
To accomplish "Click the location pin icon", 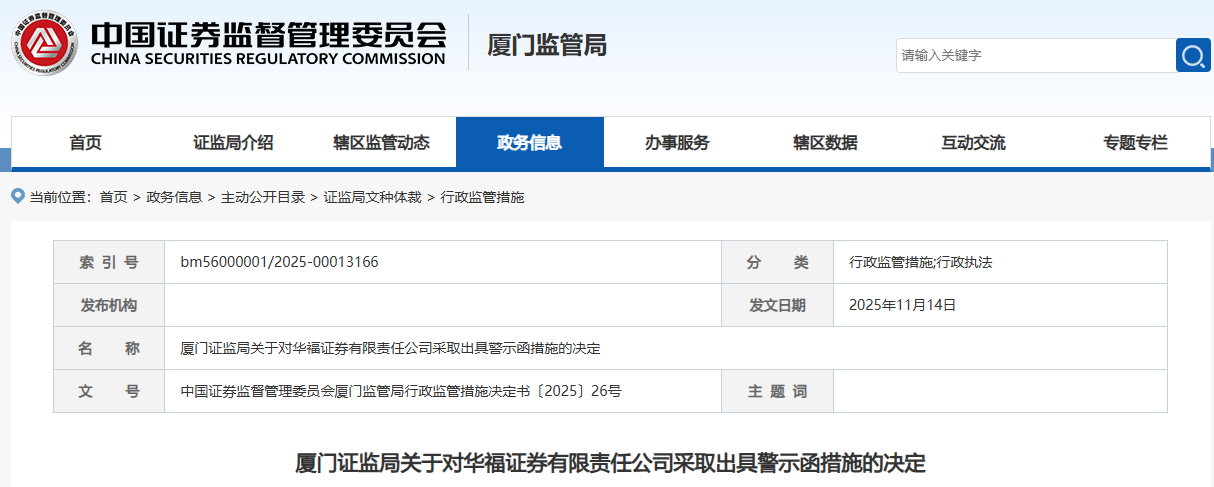I will 18,196.
